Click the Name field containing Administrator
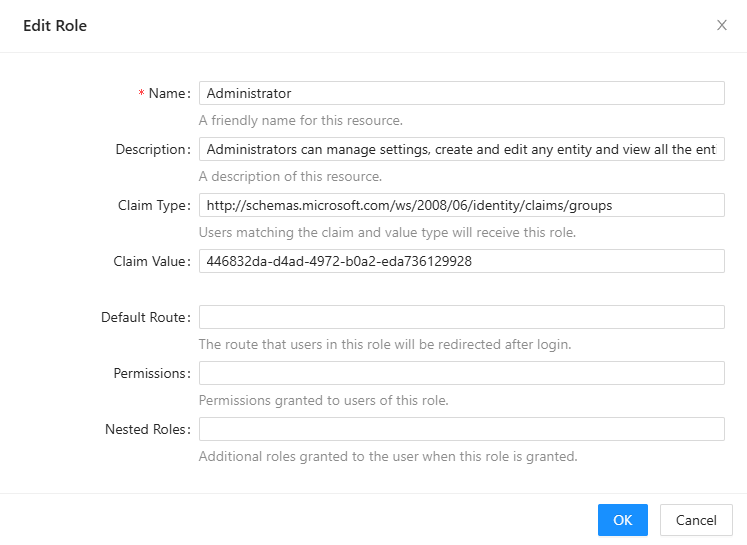 [x=461, y=93]
